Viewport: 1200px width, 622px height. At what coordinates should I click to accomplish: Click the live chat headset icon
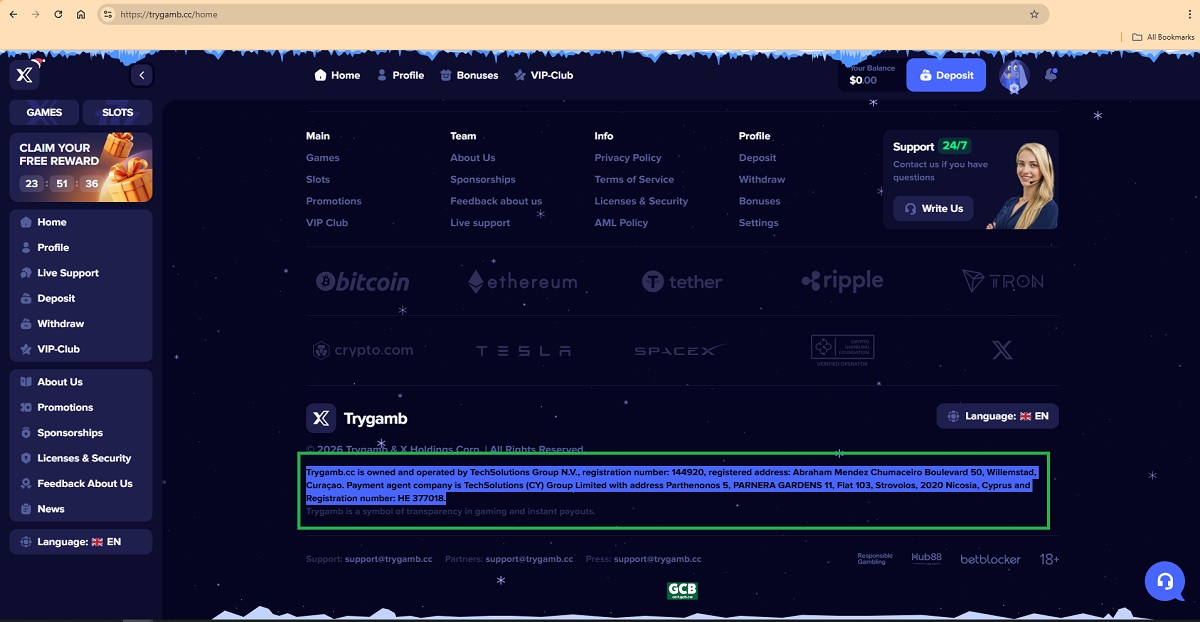pos(1164,581)
